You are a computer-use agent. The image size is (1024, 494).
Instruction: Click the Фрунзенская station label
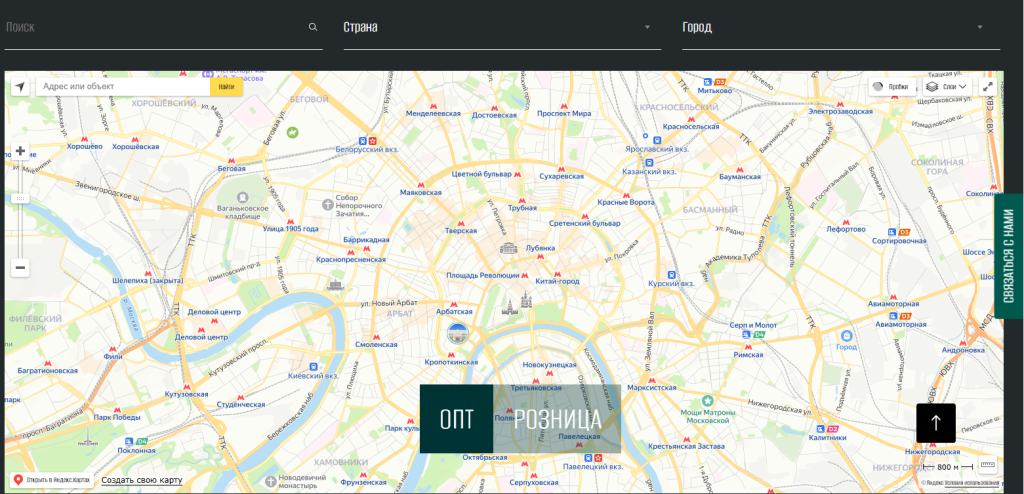pos(362,482)
